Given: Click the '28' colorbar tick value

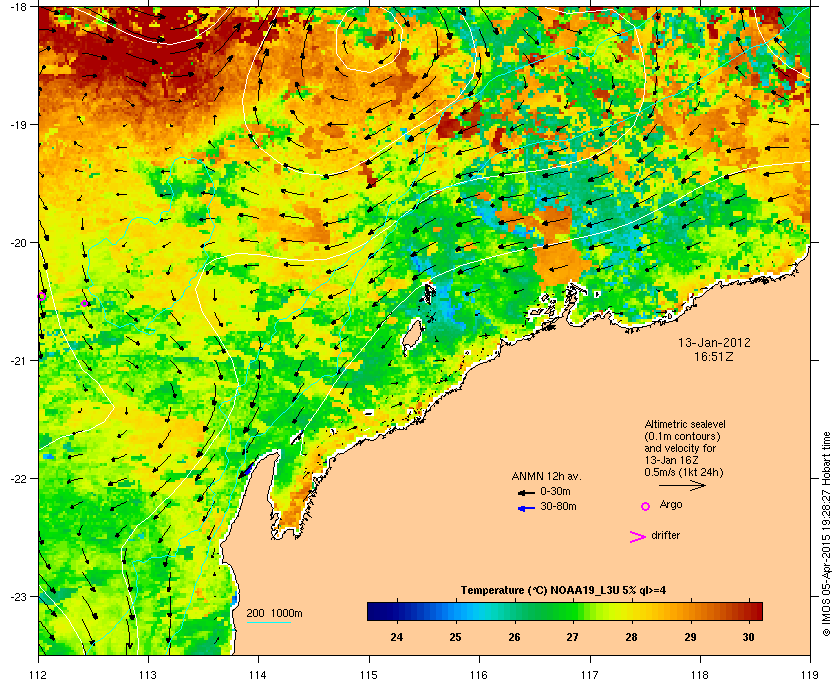Looking at the screenshot, I should 632,637.
